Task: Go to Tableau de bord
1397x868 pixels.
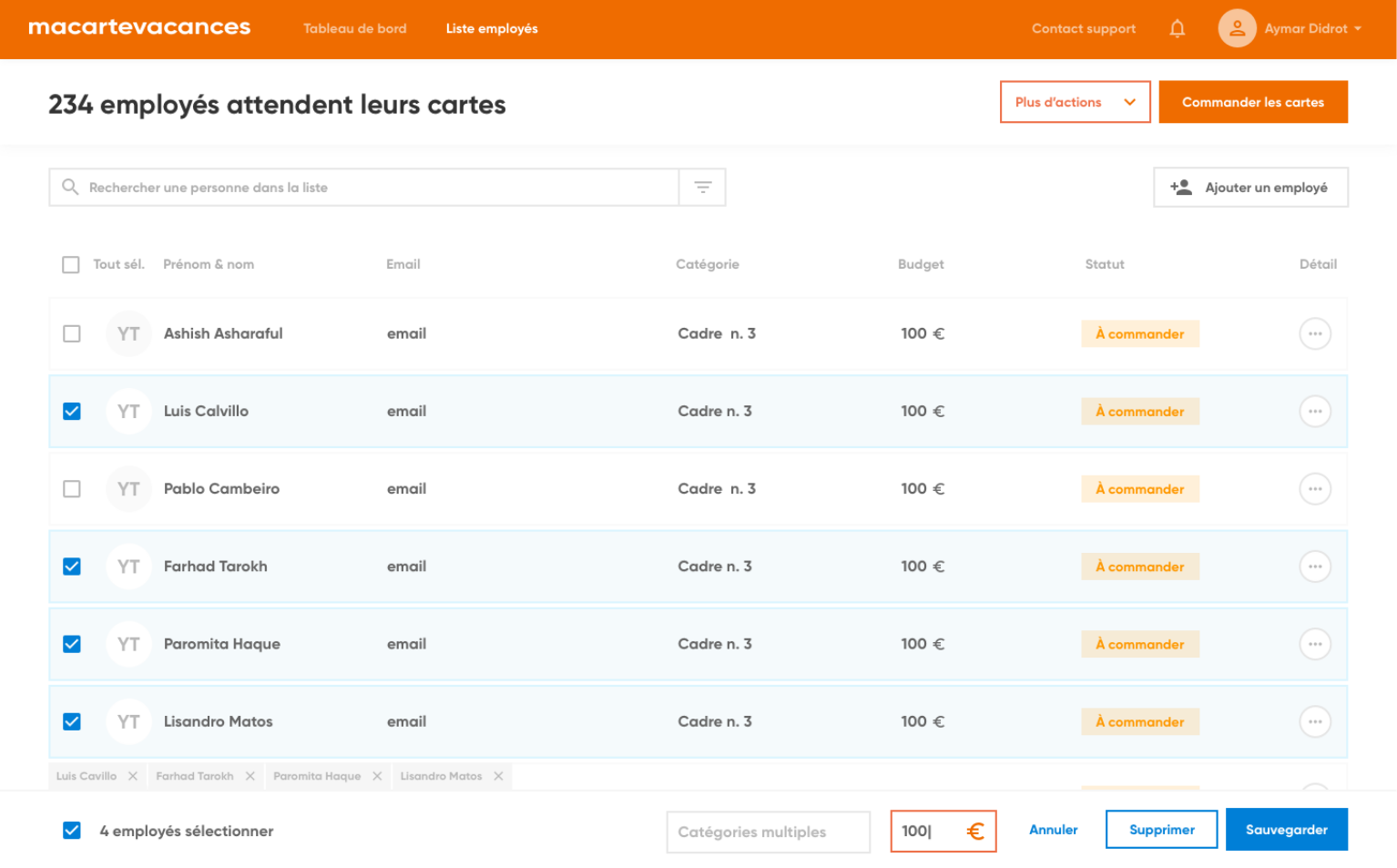Action: click(355, 28)
